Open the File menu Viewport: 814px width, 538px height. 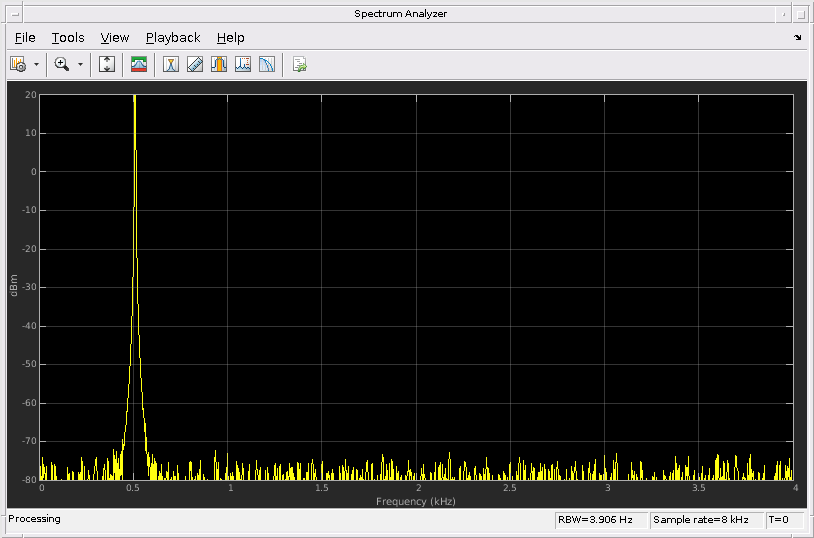coord(25,38)
